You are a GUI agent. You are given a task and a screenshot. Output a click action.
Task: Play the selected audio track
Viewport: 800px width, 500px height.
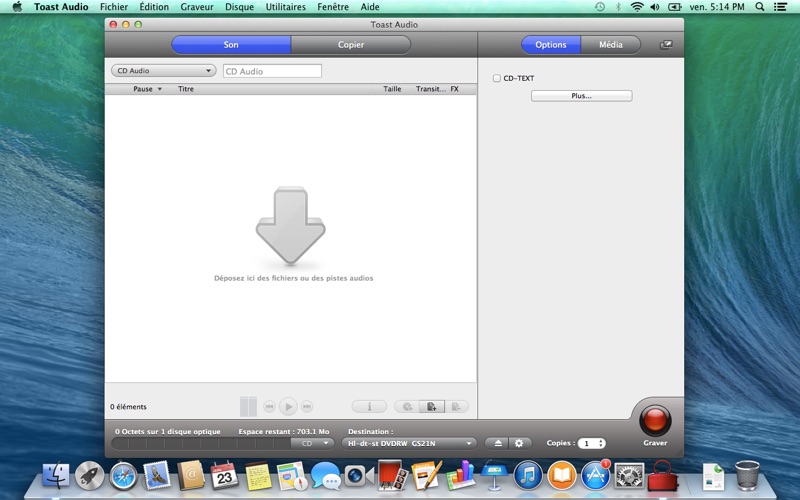click(288, 407)
